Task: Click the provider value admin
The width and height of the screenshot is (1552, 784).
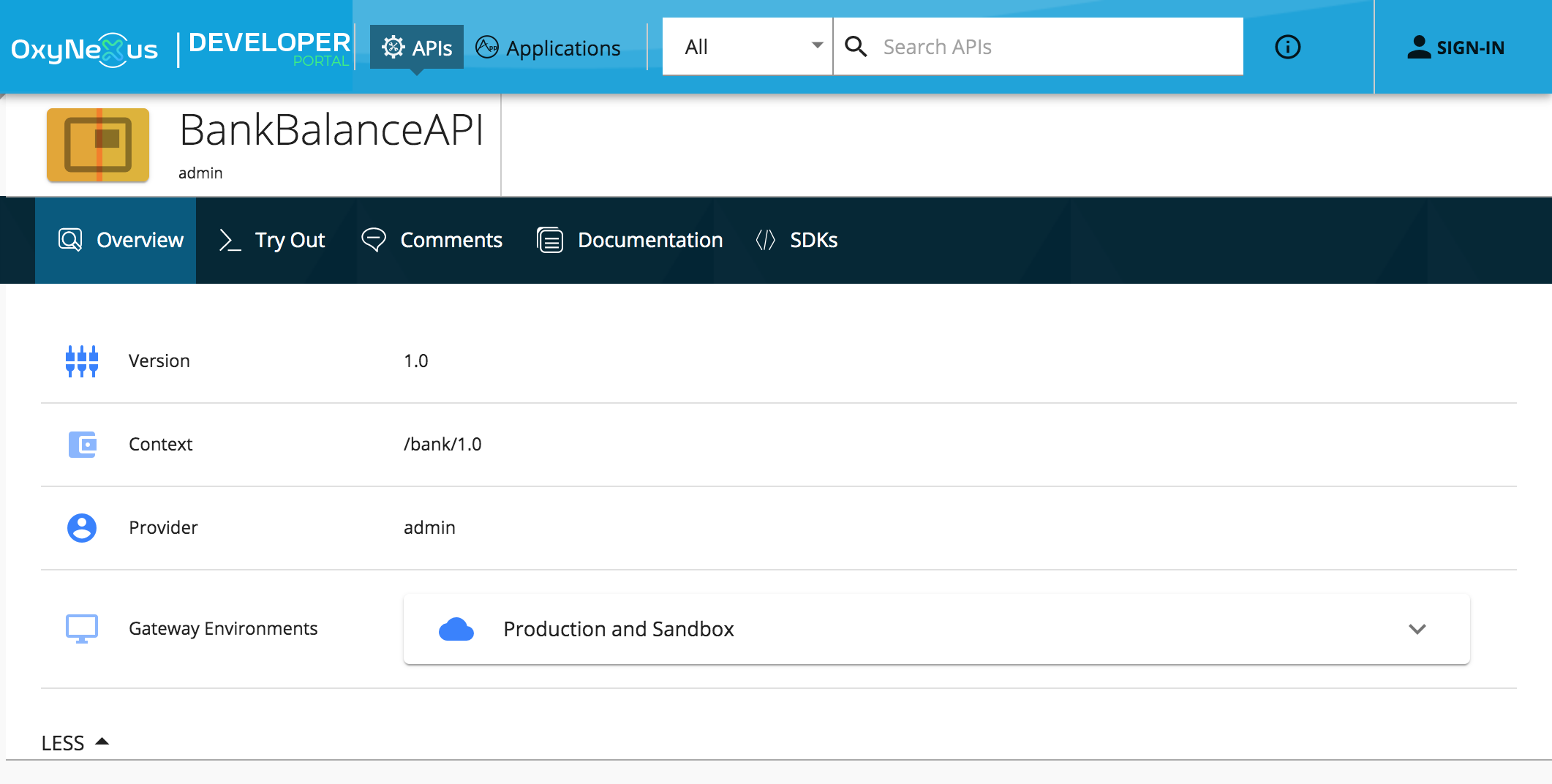Action: click(429, 528)
